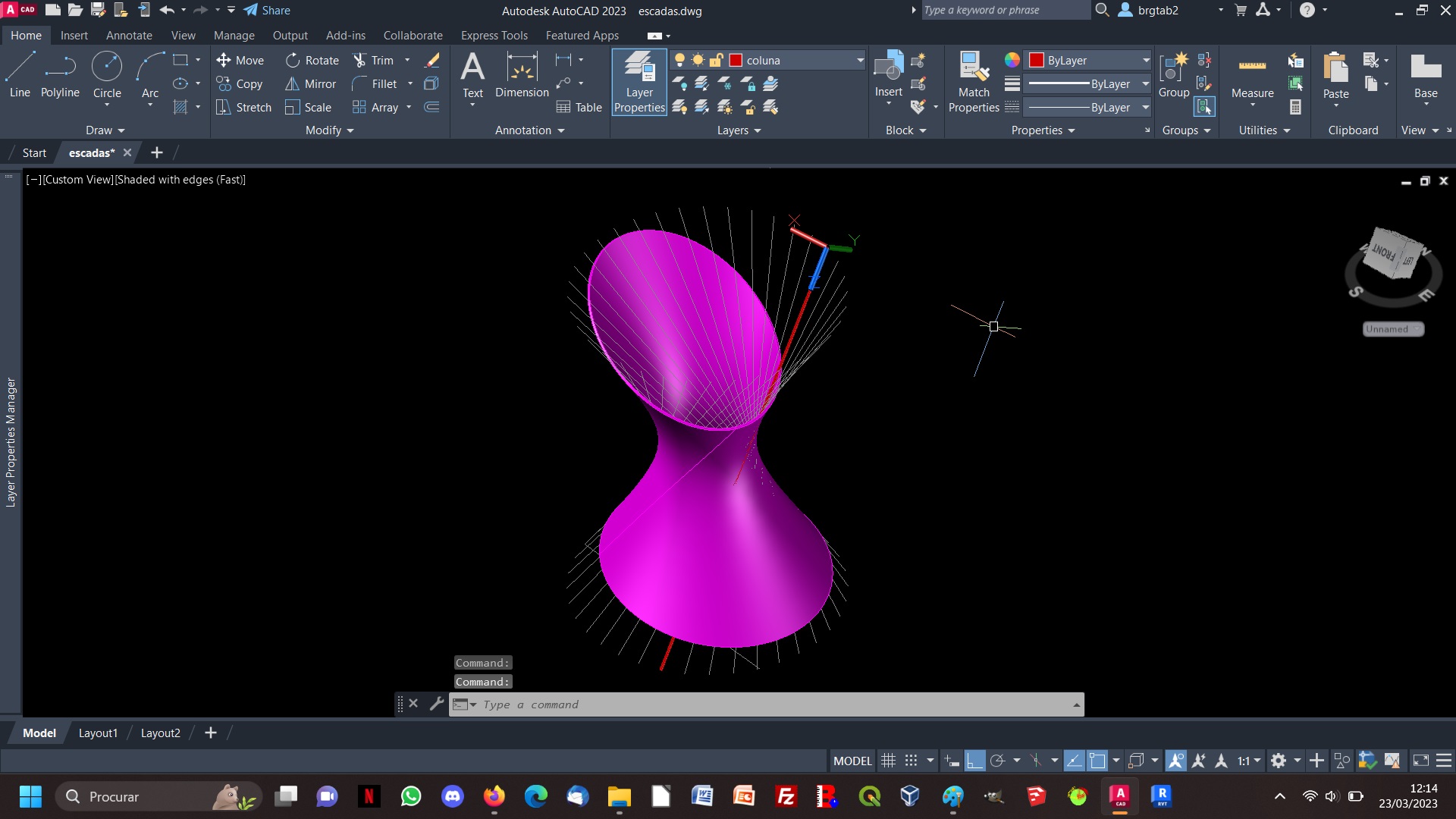Image resolution: width=1456 pixels, height=819 pixels.
Task: Click the Rotate button
Action: [x=312, y=60]
